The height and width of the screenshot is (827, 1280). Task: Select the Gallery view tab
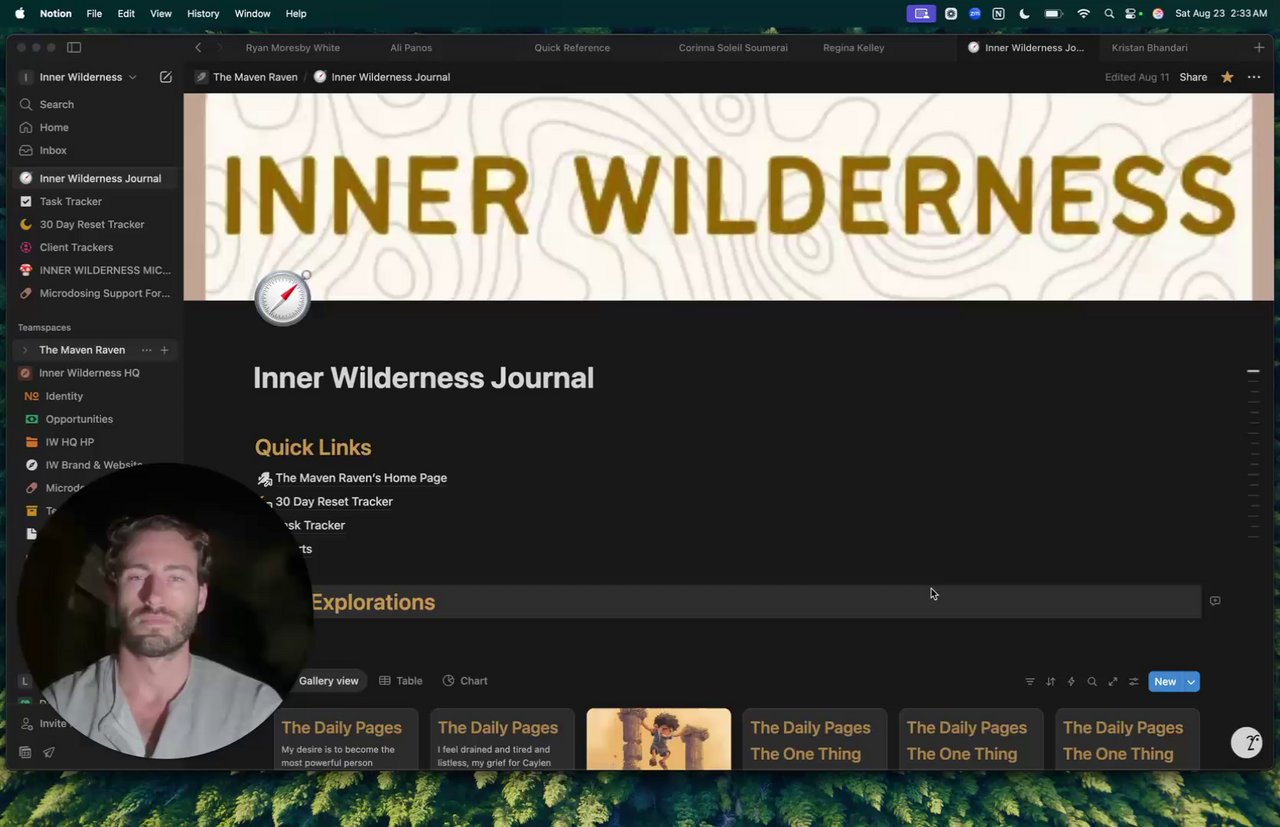328,681
